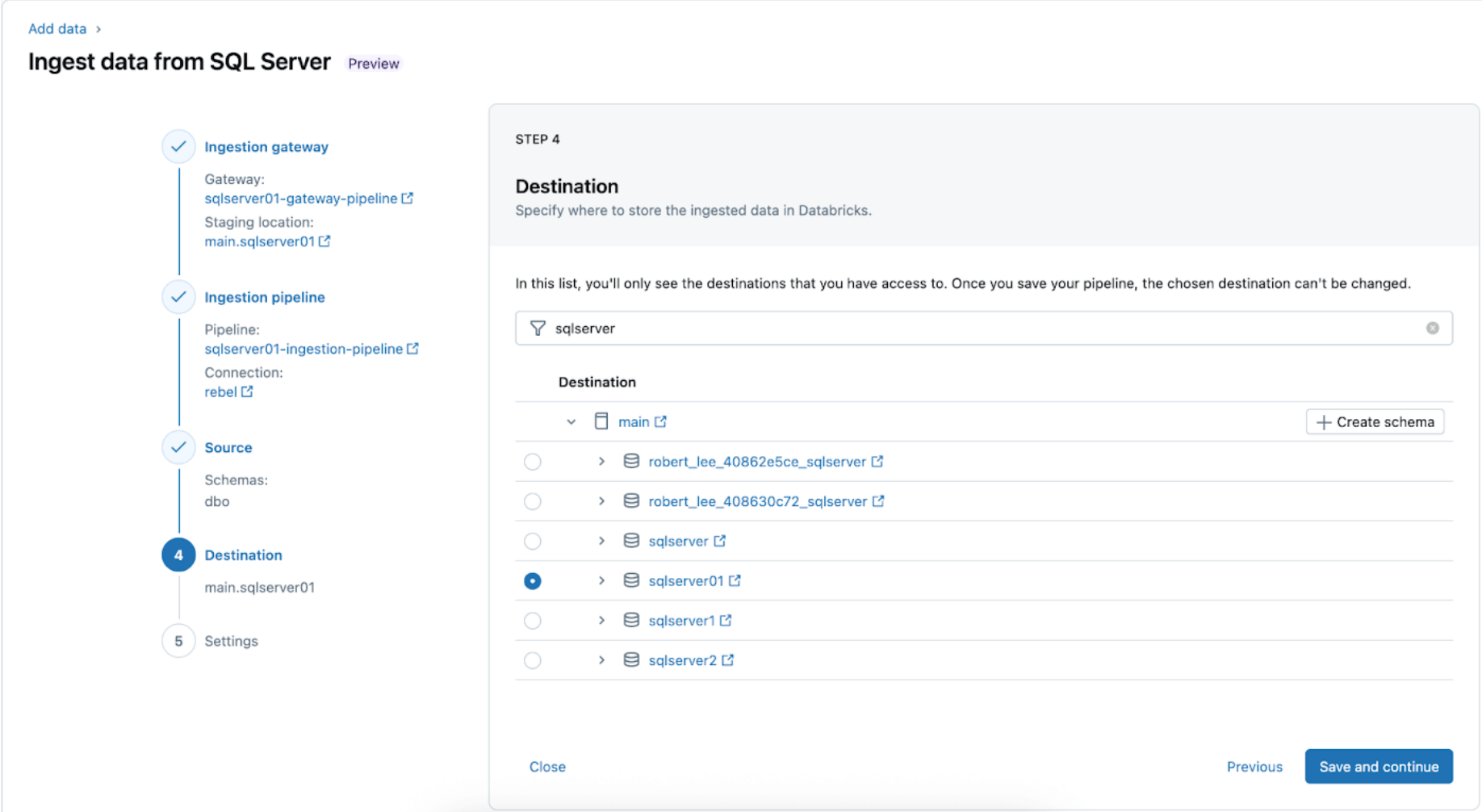Screen dimensions: 1482x812
Task: Select the sqlserver2 destination radio button
Action: pyautogui.click(x=533, y=660)
